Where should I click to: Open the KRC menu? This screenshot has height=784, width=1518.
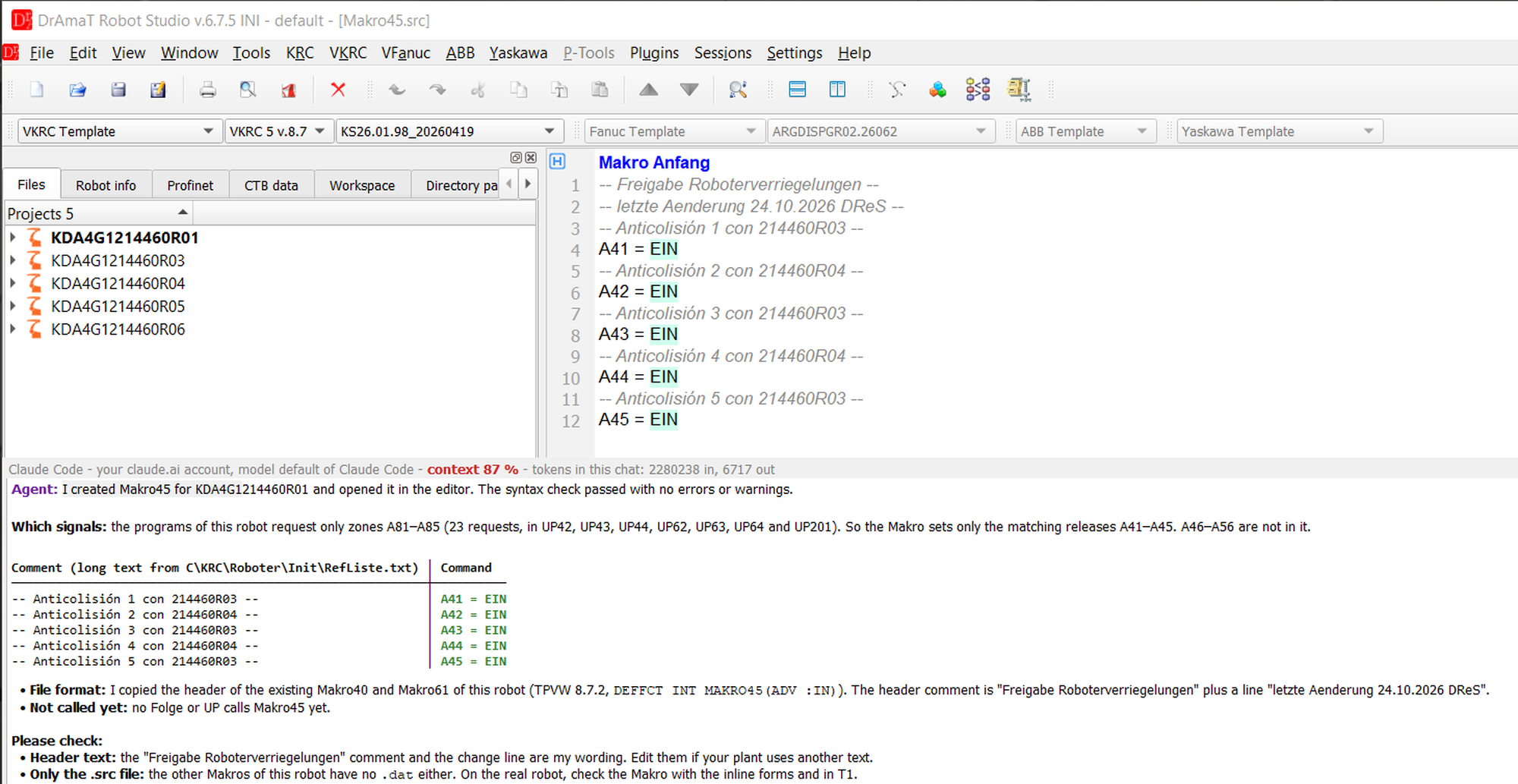click(300, 52)
